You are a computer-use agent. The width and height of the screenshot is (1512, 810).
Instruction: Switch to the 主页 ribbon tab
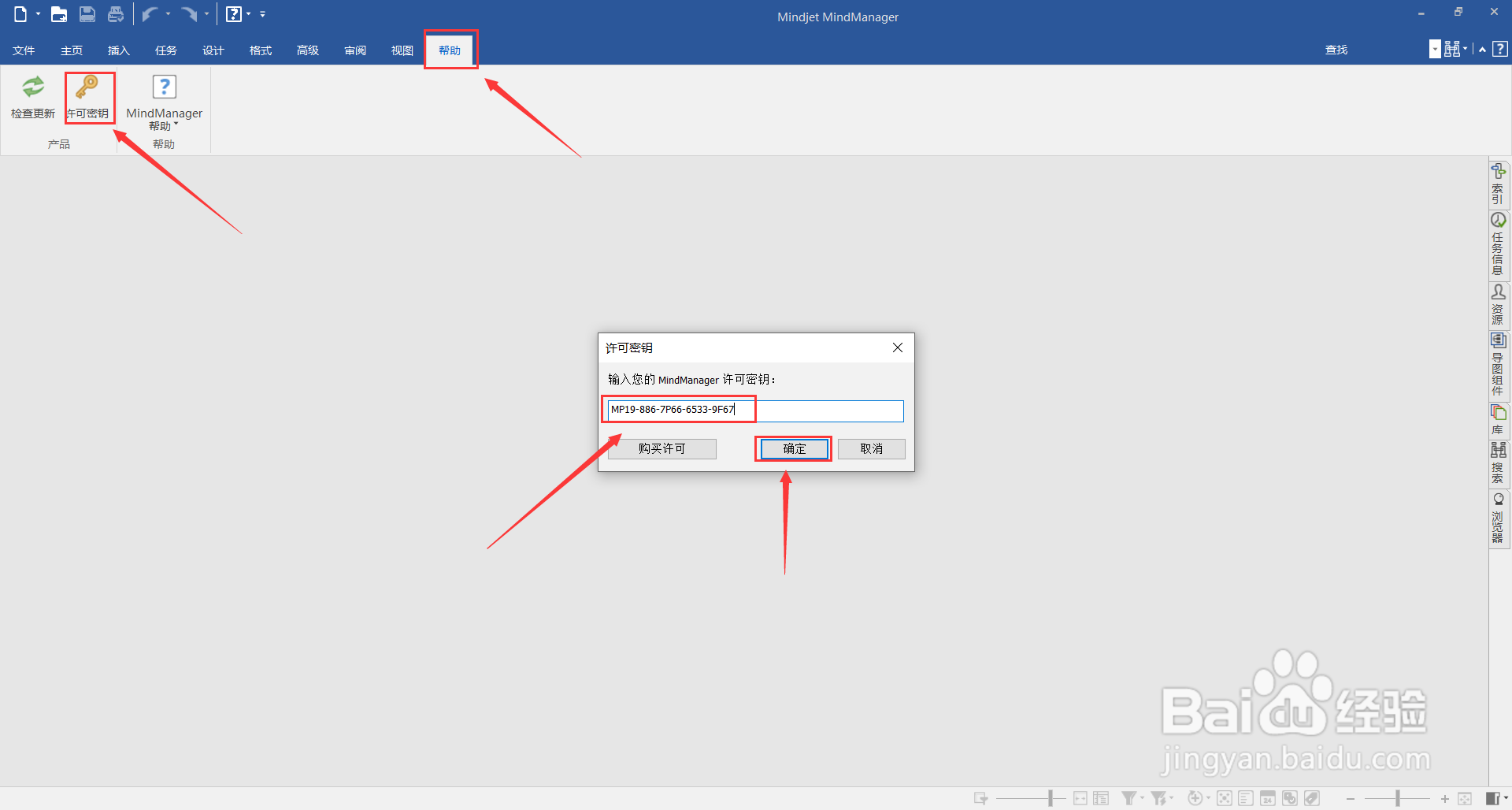[x=72, y=50]
